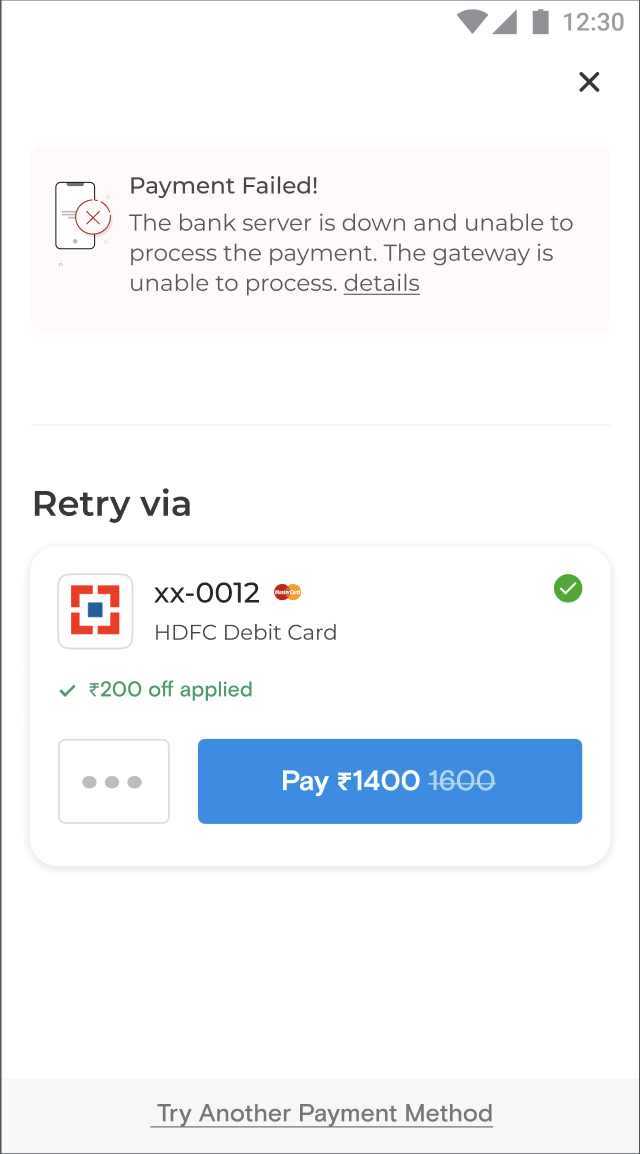Click the Mastercard logo icon
This screenshot has width=640, height=1154.
point(288,592)
